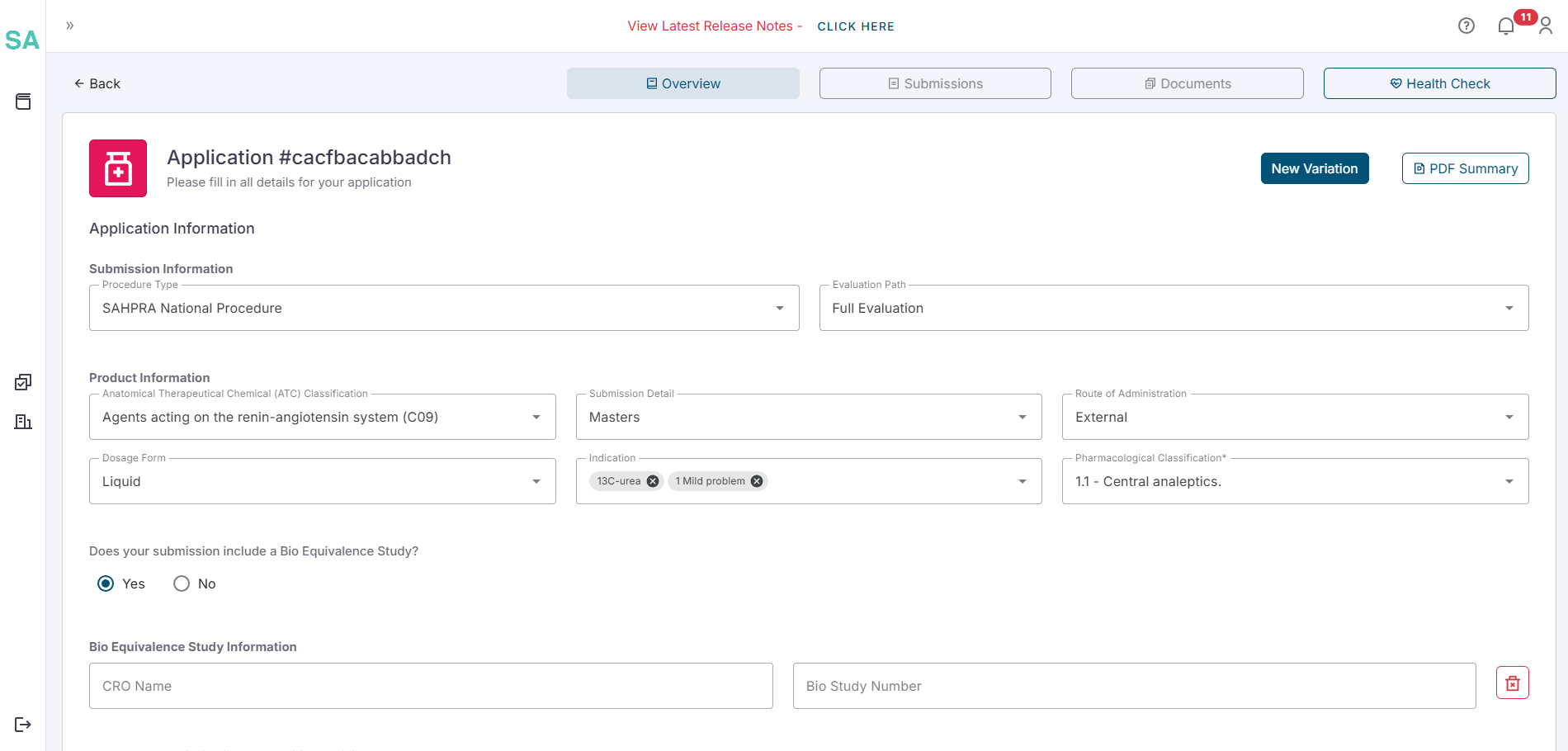The image size is (1568, 751).
Task: Expand the sidebar with double chevron
Action: 70,26
